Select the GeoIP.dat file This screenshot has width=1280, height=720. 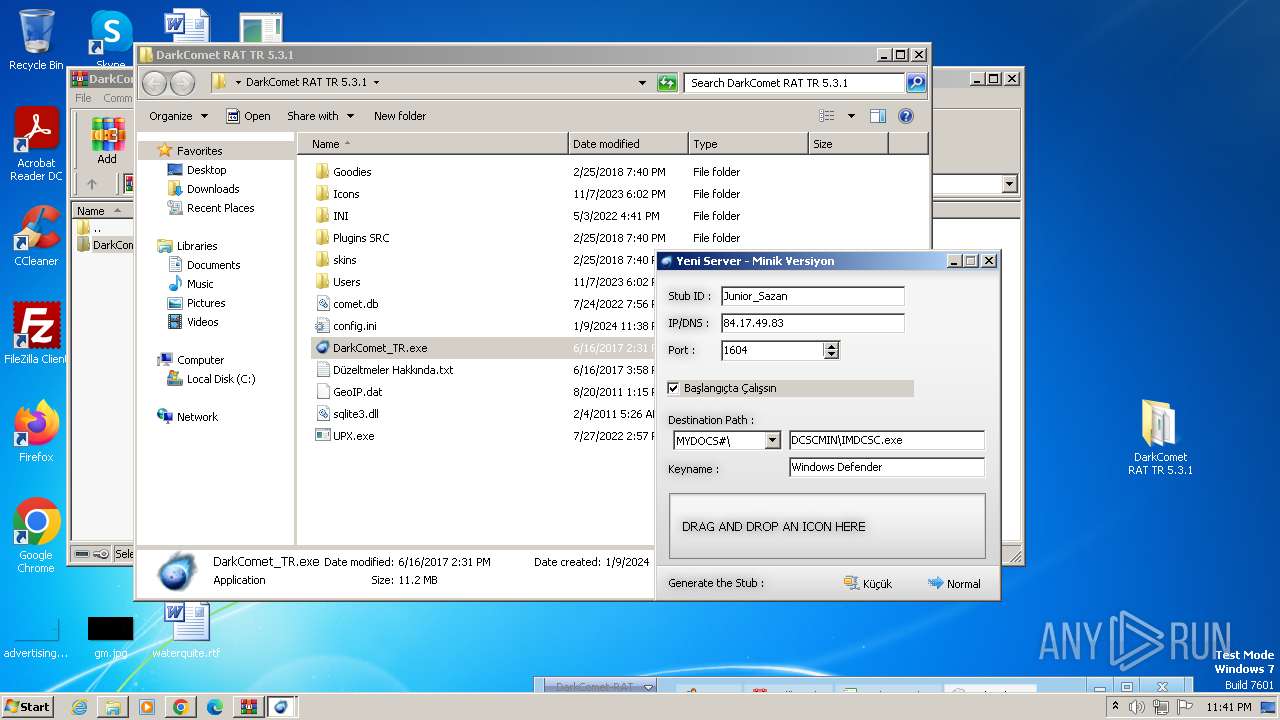coord(357,392)
